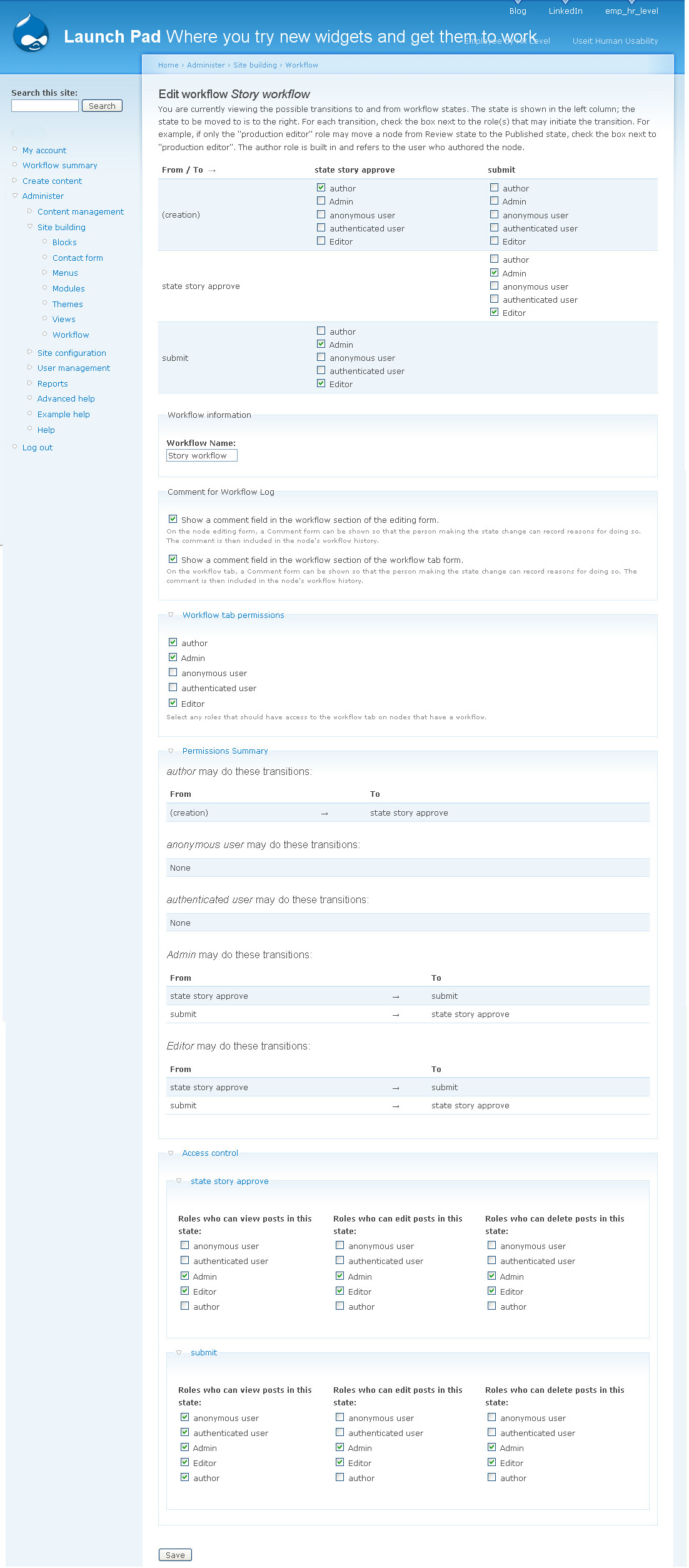Open the Blog top menu link
The image size is (689, 1568).
[518, 11]
